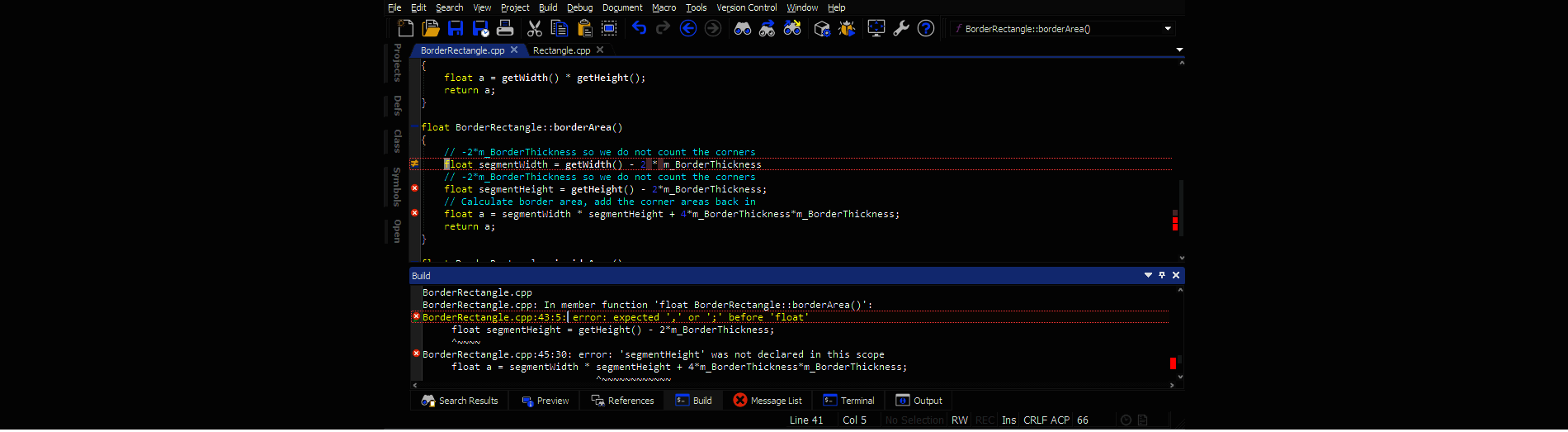Screen dimensions: 1568x432
Task: Click the Undo arrow icon
Action: [639, 29]
